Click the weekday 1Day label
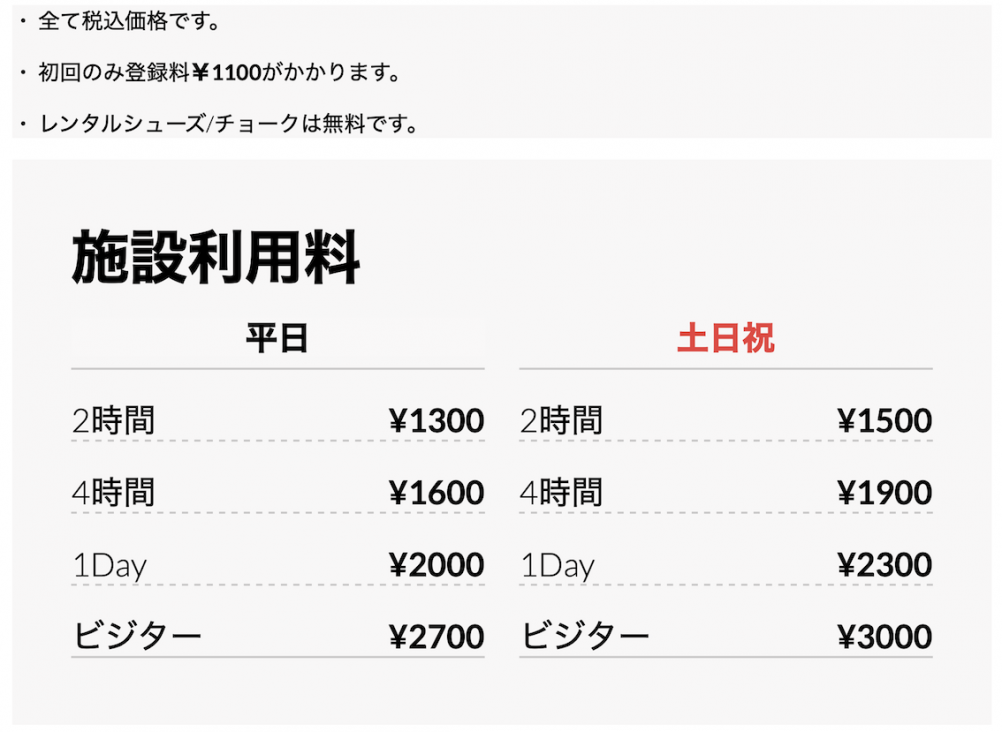 tap(109, 566)
